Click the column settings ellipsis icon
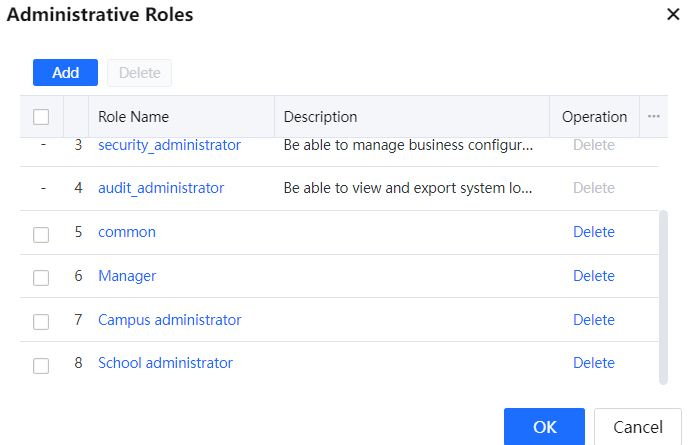Image resolution: width=694 pixels, height=445 pixels. coord(654,116)
